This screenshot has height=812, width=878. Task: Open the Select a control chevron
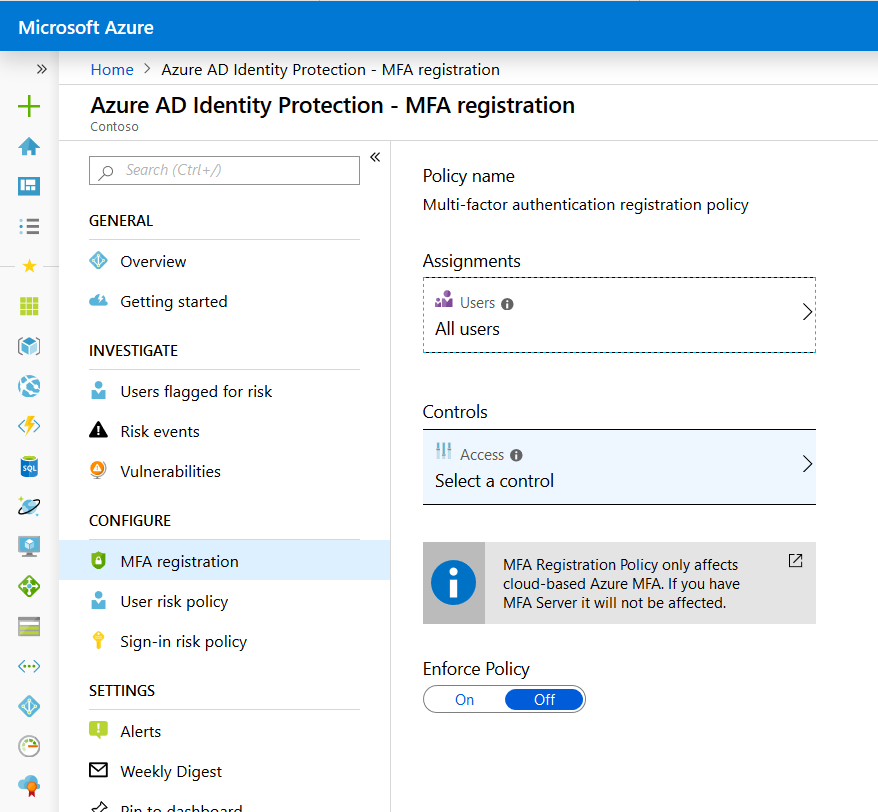click(x=807, y=464)
